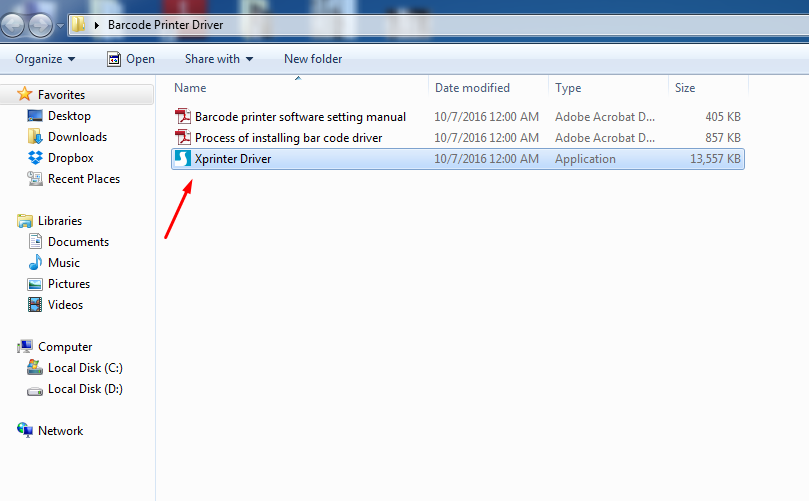Viewport: 809px width, 501px height.
Task: Open Downloads from Favorites
Action: (77, 137)
